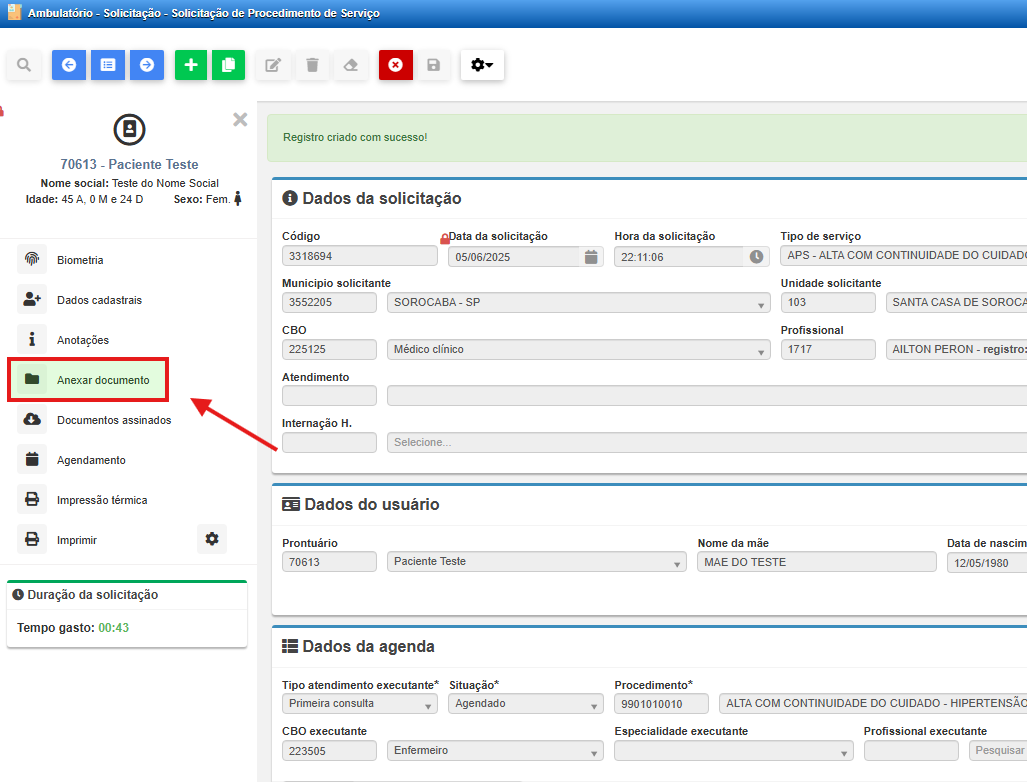
Task: Open Dados cadastrais in the sidebar
Action: [99, 300]
